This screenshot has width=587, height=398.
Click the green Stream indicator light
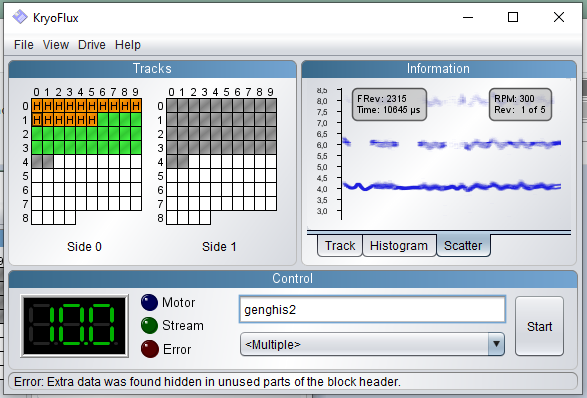(149, 325)
